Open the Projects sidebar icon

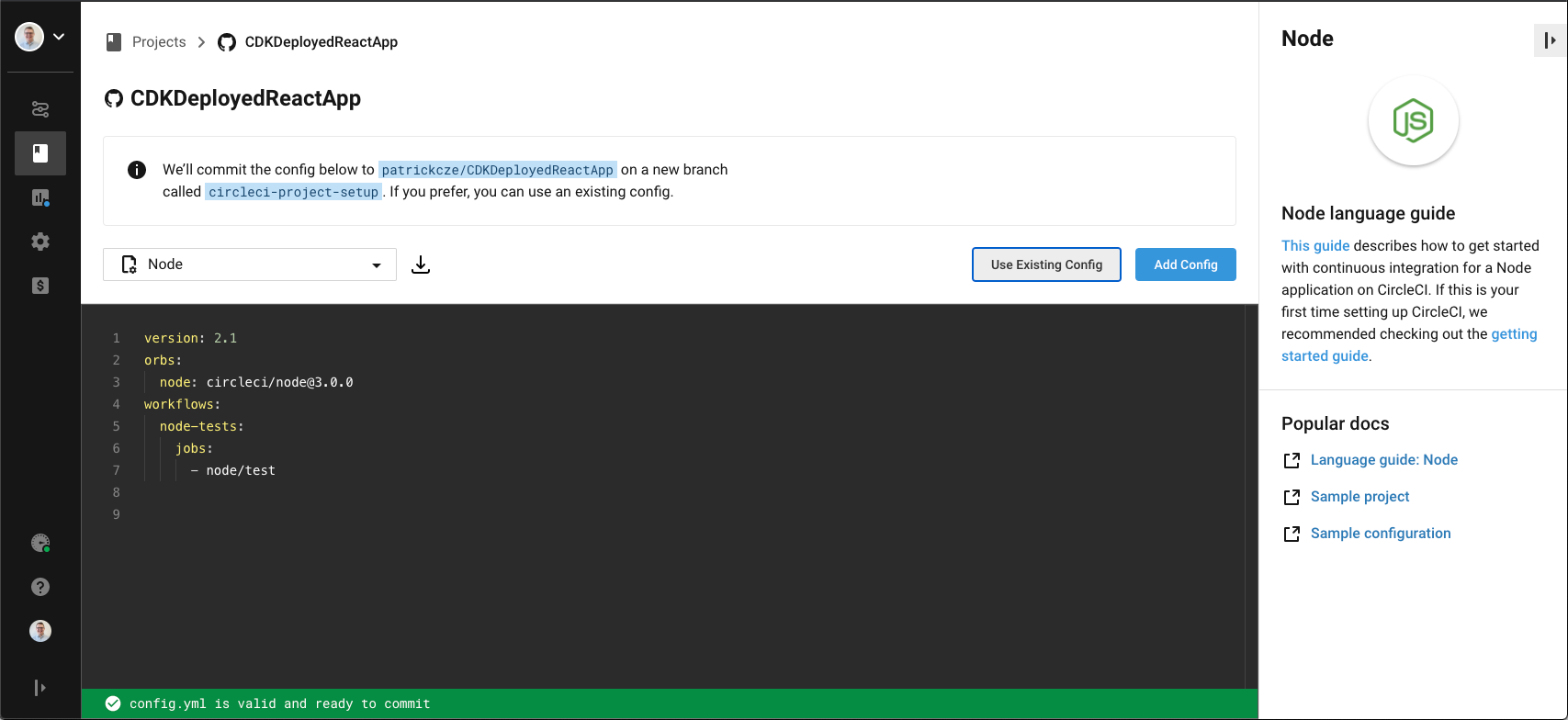click(x=40, y=153)
